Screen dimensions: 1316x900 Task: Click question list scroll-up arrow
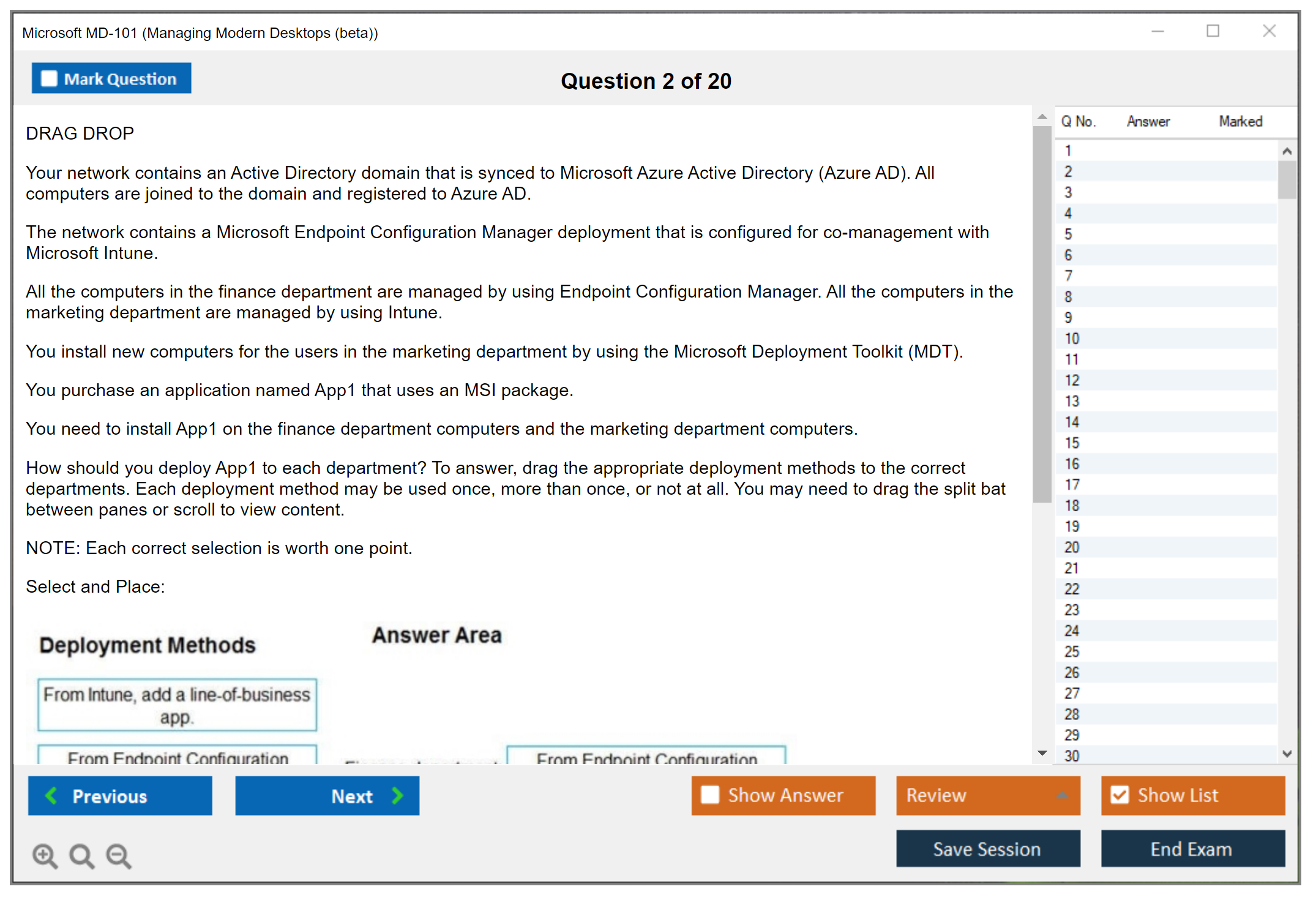[x=1287, y=151]
